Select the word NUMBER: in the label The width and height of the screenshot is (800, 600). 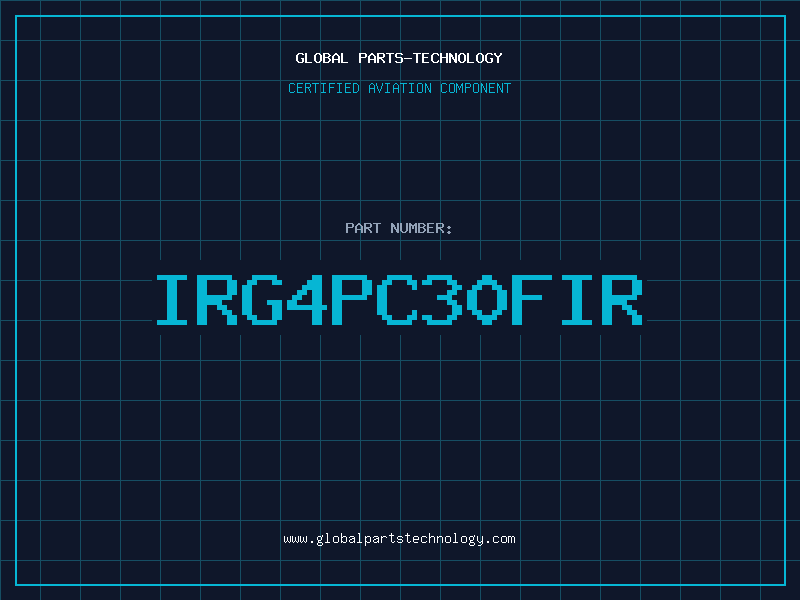tap(421, 228)
